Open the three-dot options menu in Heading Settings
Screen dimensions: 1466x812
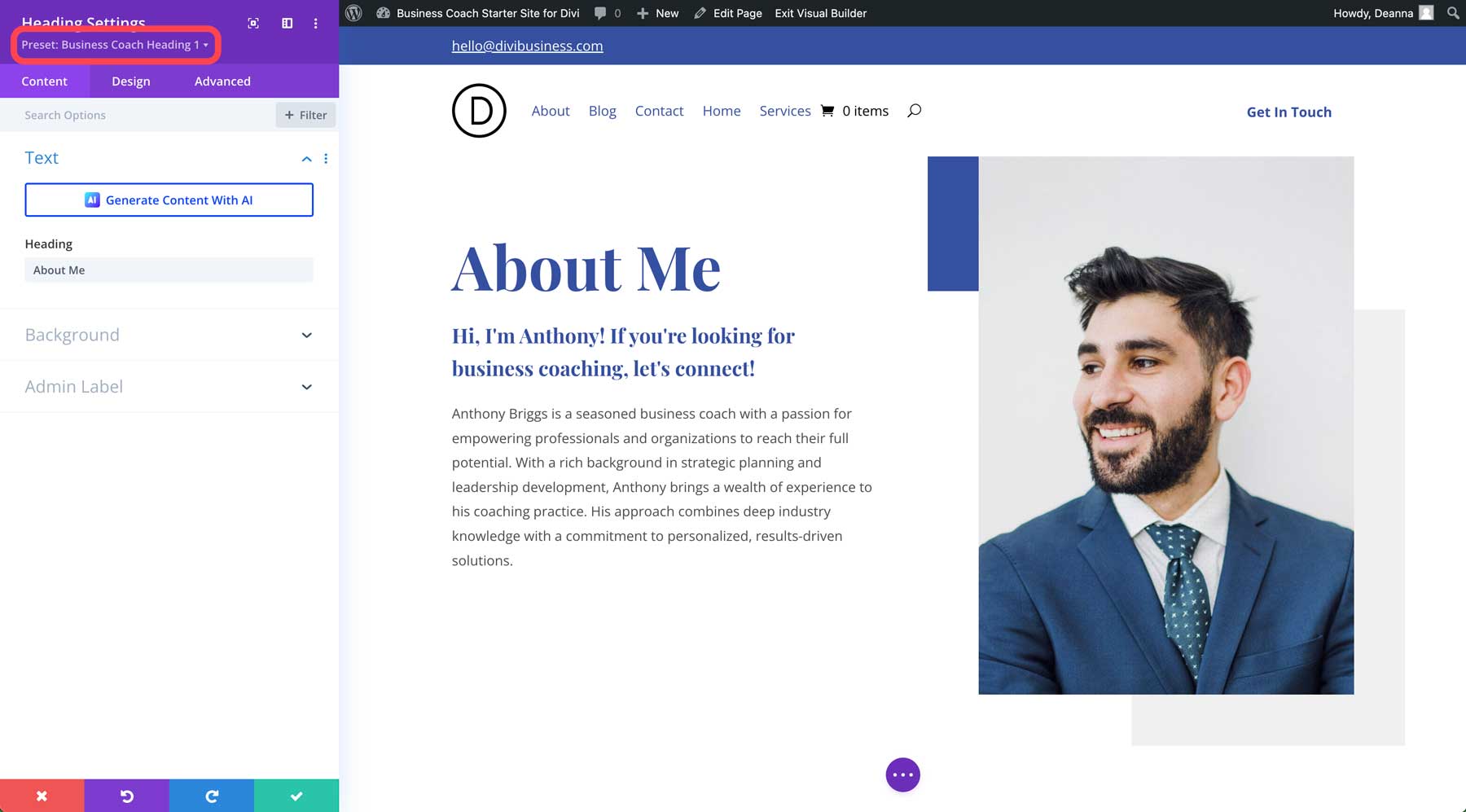(x=316, y=23)
